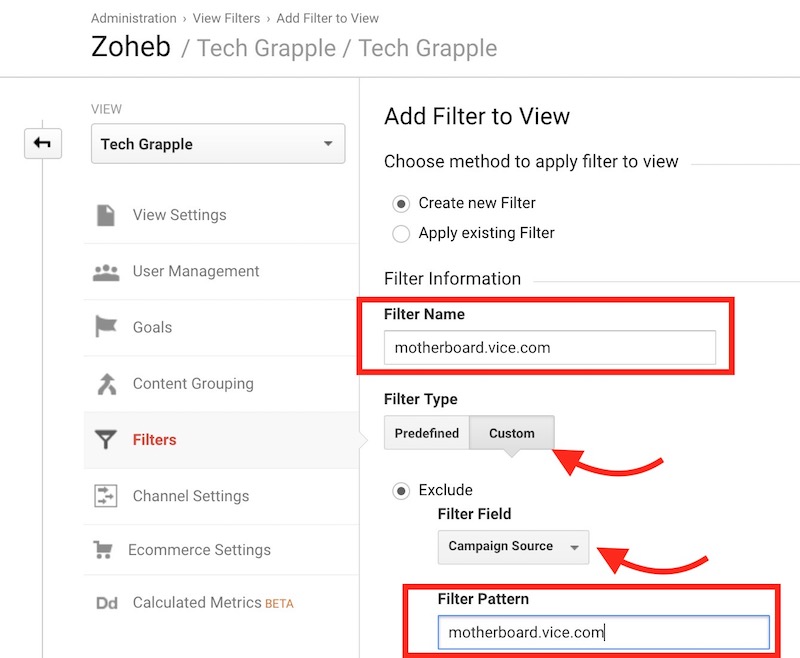Click the Content Grouping figure icon
The height and width of the screenshot is (658, 800).
[x=105, y=383]
